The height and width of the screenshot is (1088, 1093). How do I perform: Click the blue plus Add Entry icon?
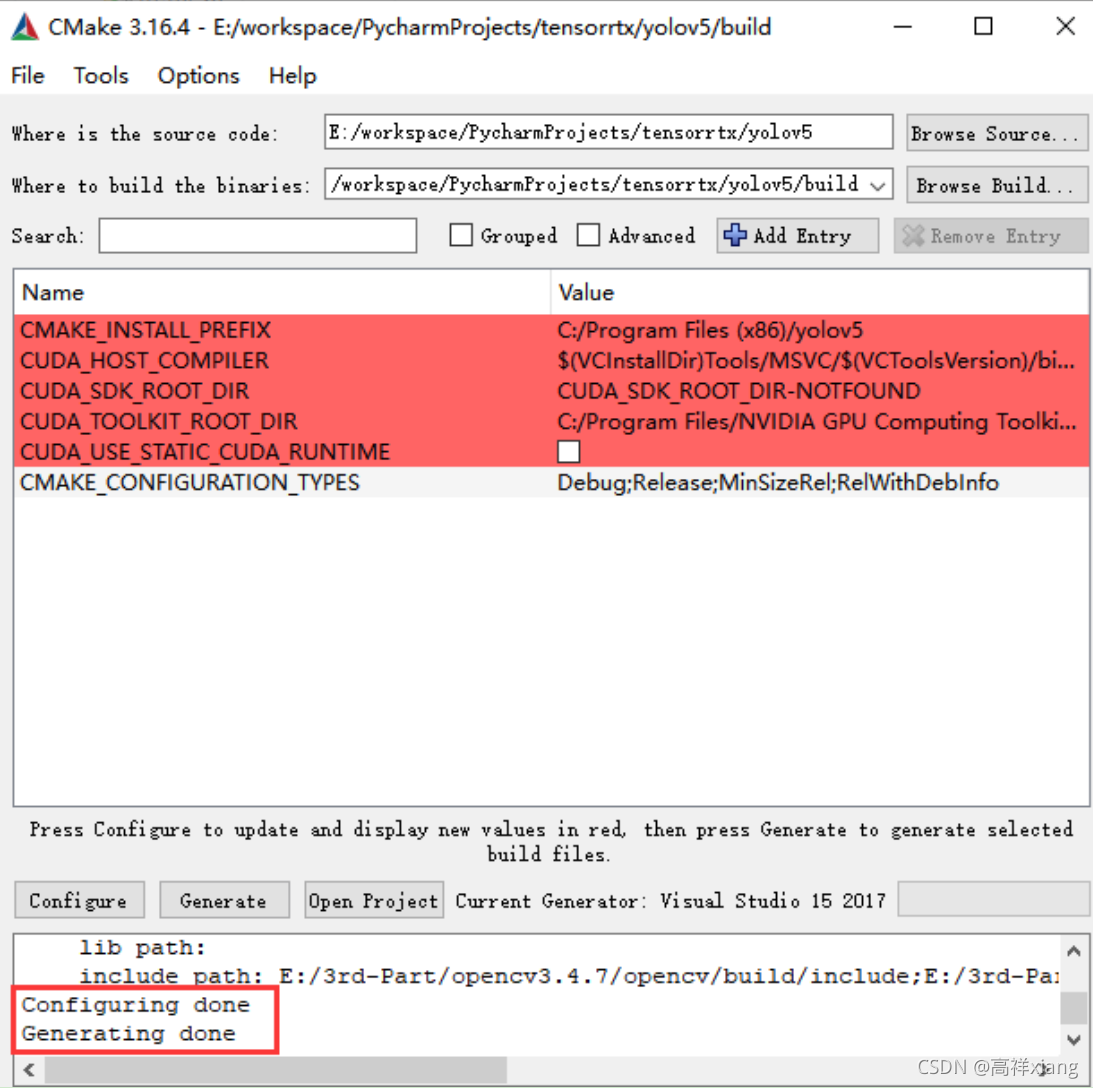[x=735, y=236]
